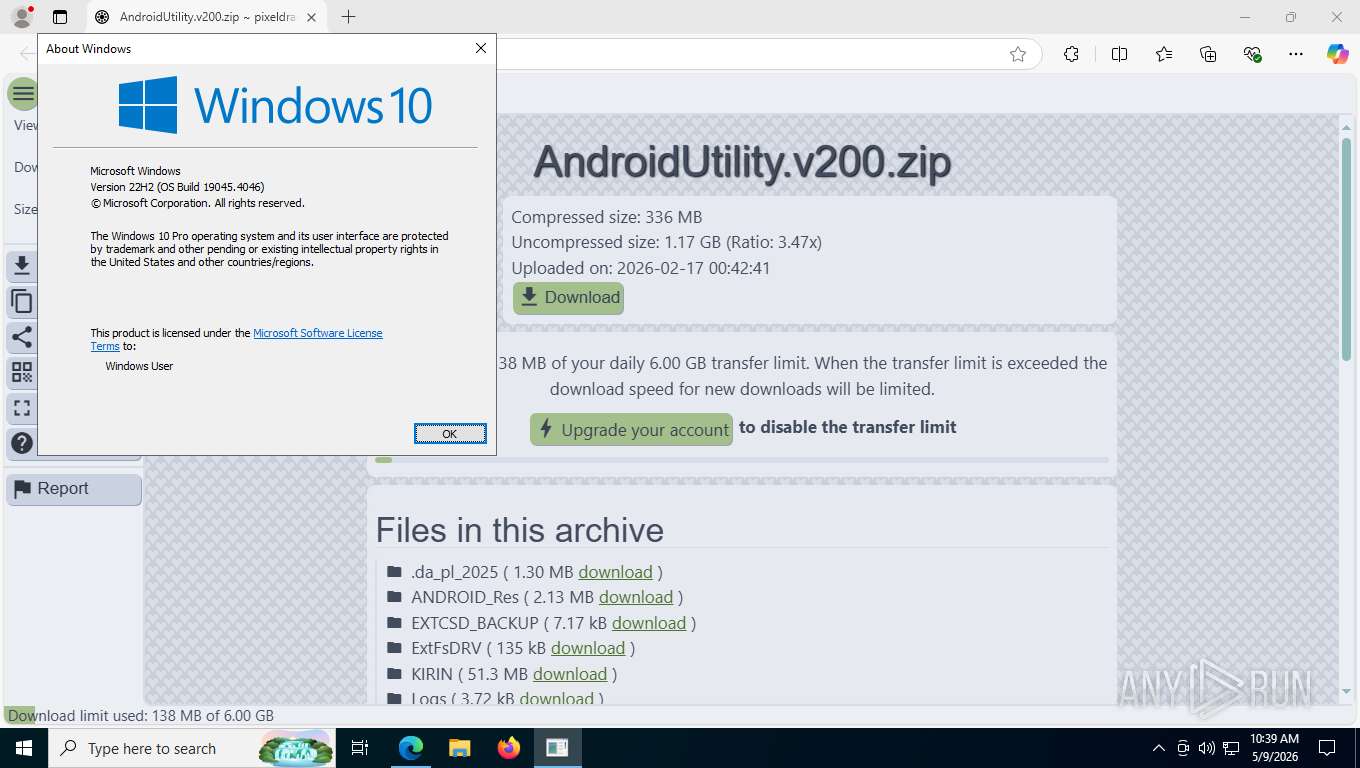Screen dimensions: 1360x768
Task: Open Edge Collections icon
Action: 1208,55
